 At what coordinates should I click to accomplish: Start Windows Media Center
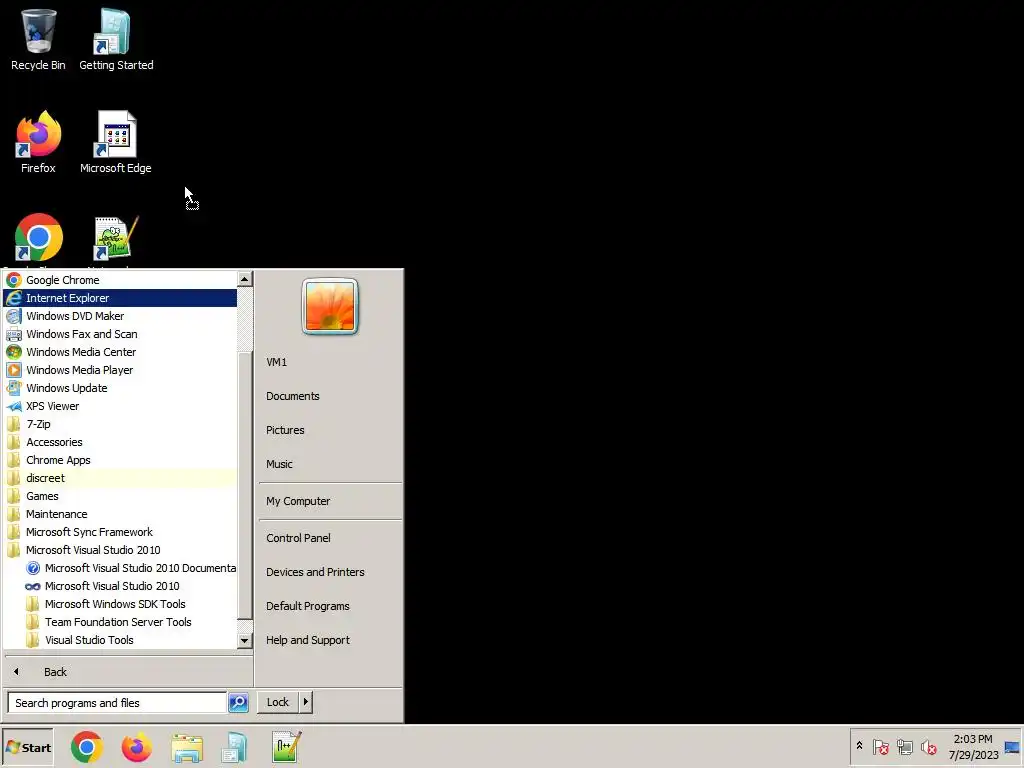click(120, 352)
